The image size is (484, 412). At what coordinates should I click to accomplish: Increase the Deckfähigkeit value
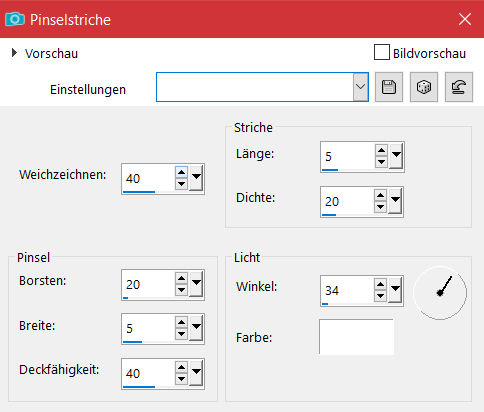coord(181,367)
